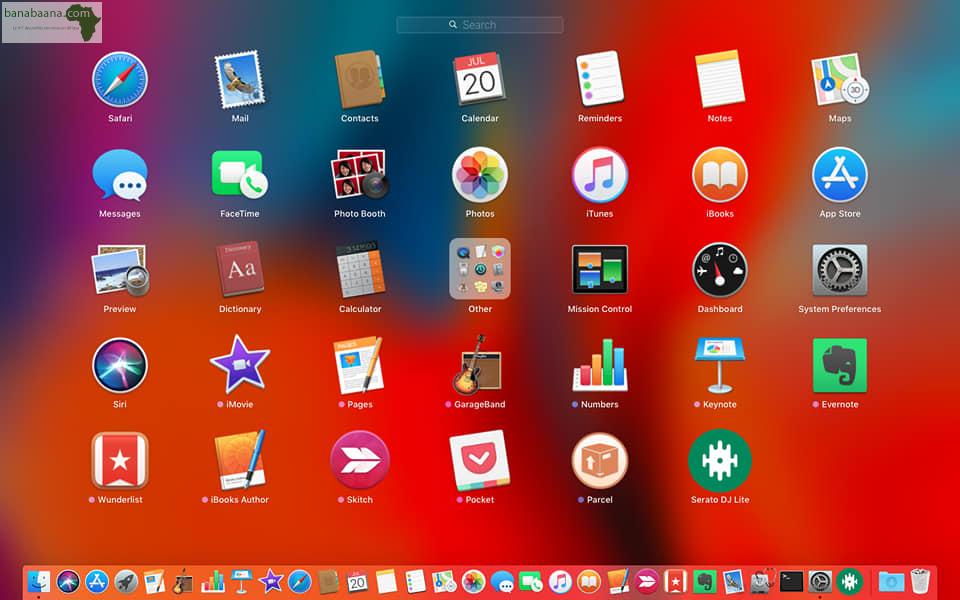Launch Mail from the Launchpad grid

(239, 80)
